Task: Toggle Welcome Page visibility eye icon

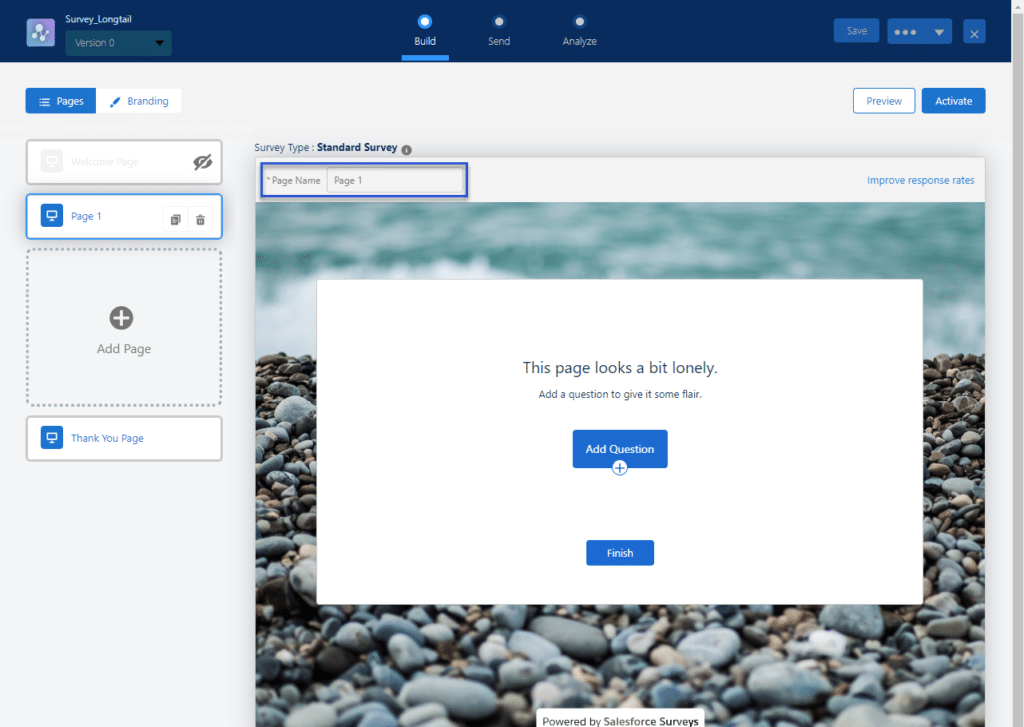Action: [x=202, y=162]
